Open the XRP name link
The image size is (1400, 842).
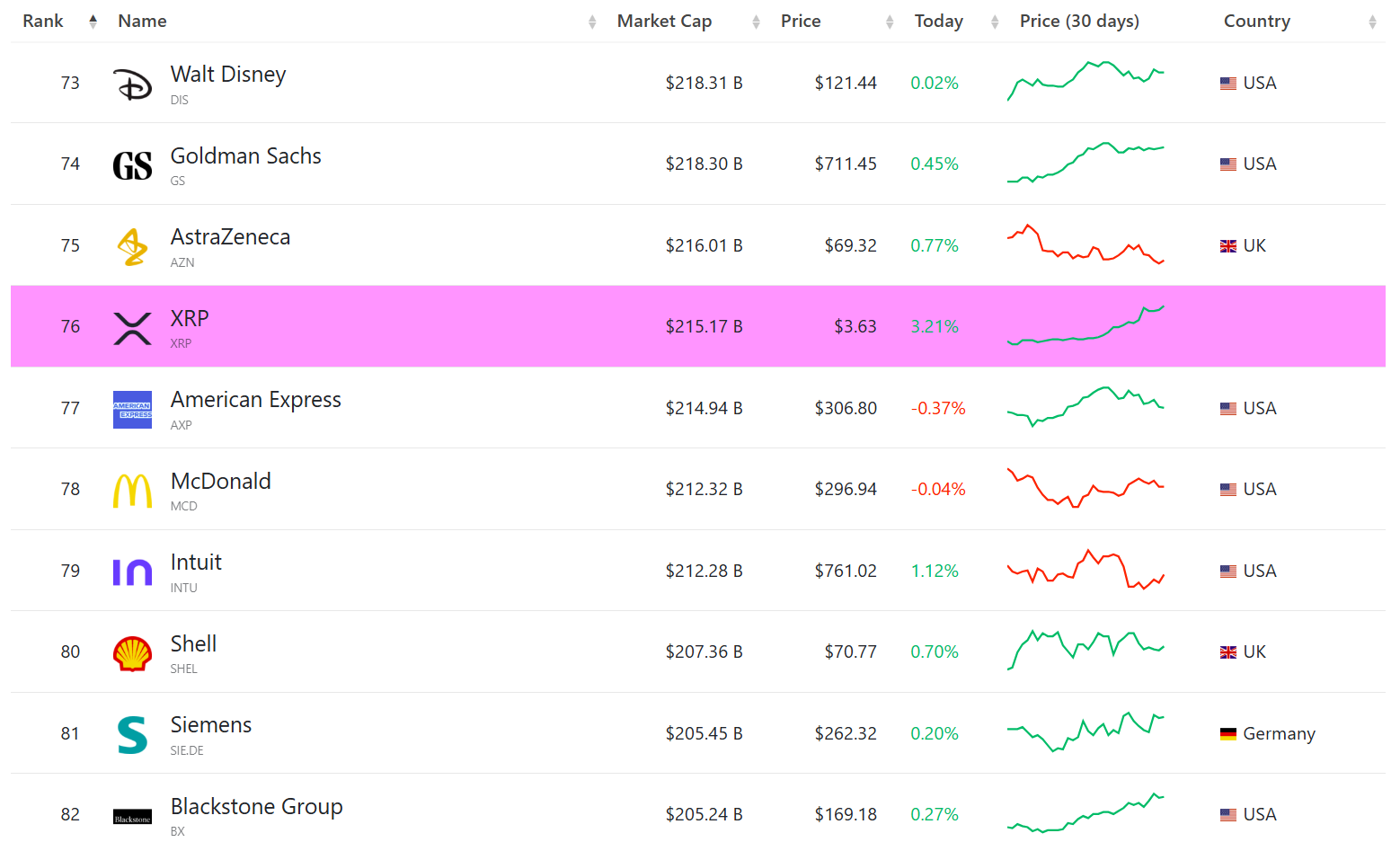pos(190,319)
